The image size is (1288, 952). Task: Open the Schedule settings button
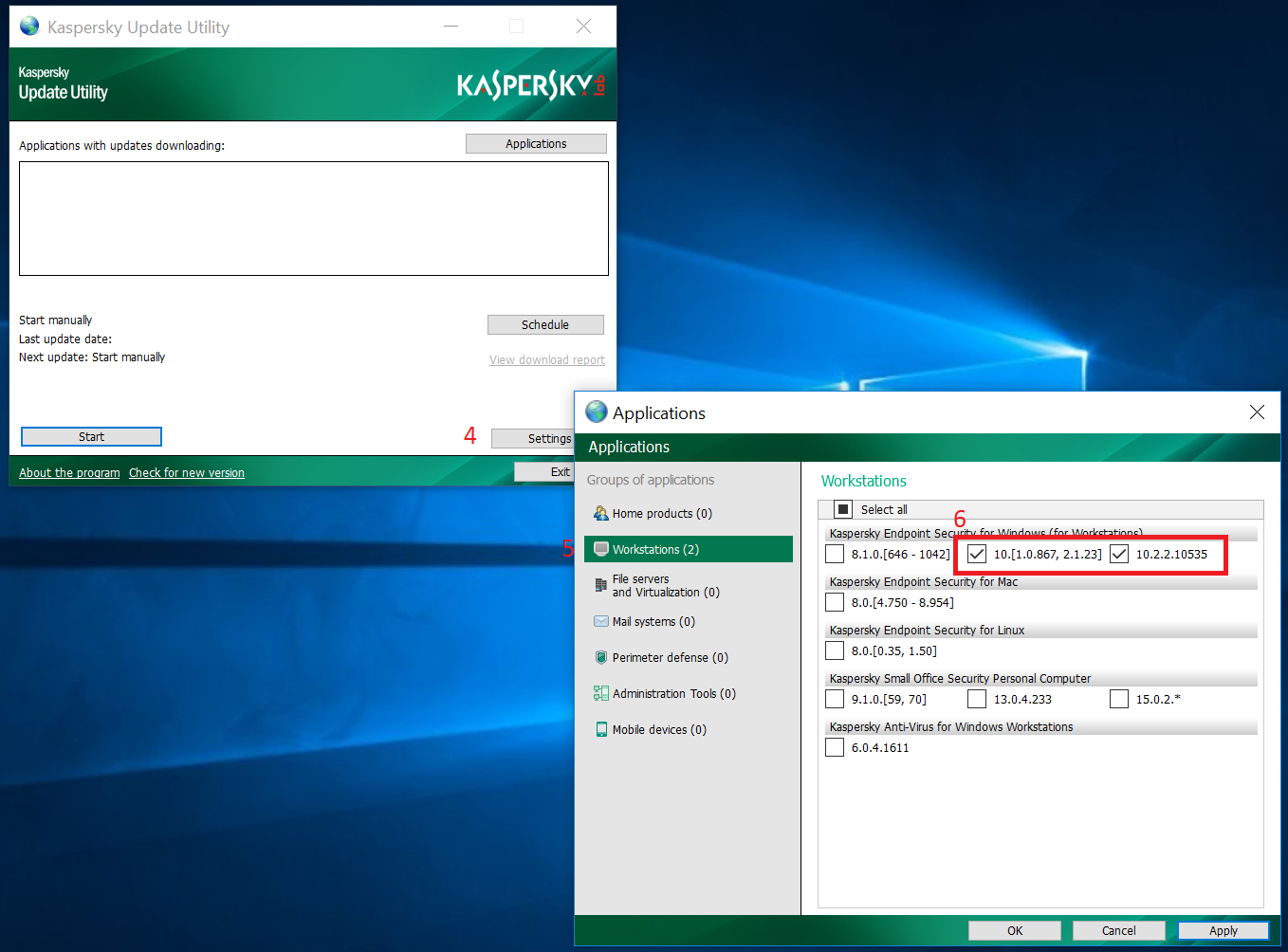tap(545, 324)
